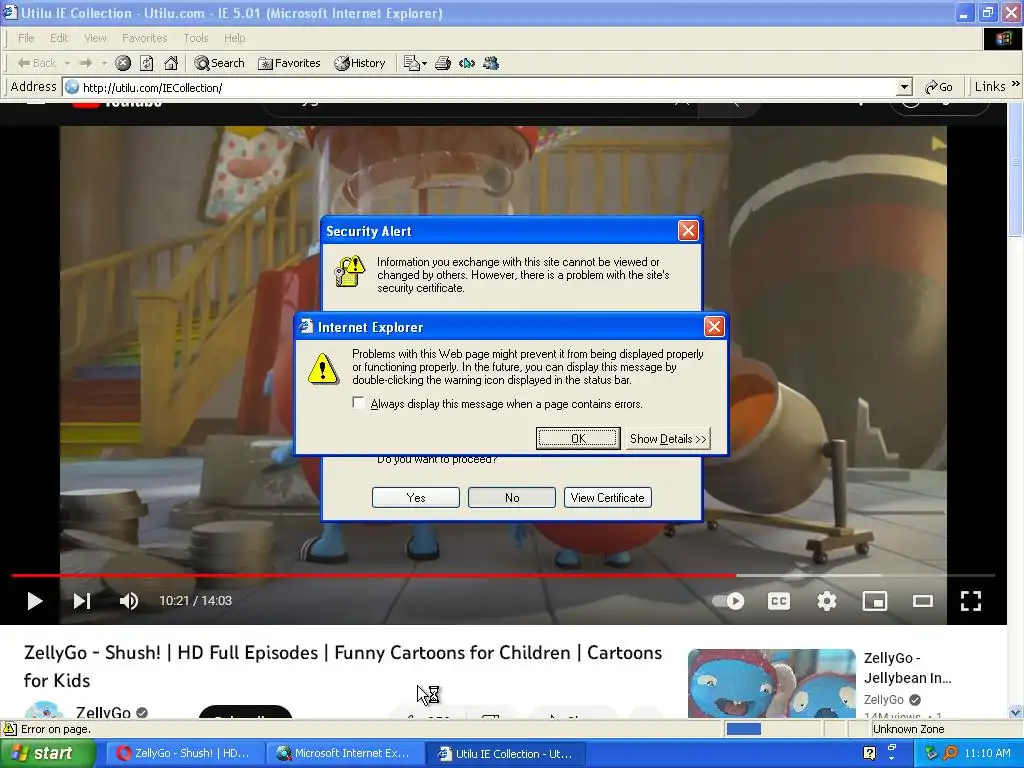Mute the video volume speaker icon

tap(129, 601)
